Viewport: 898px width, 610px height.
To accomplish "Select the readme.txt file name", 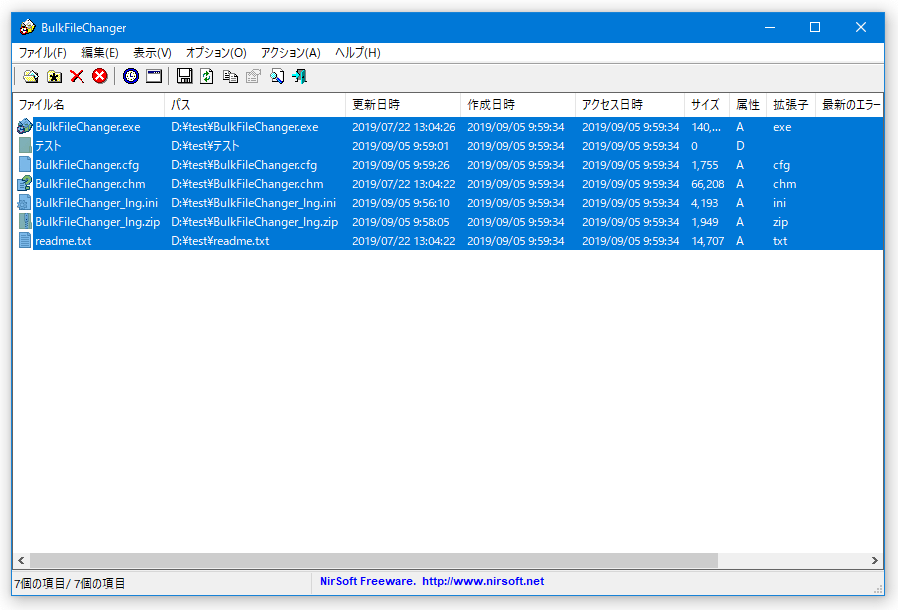I will (63, 241).
